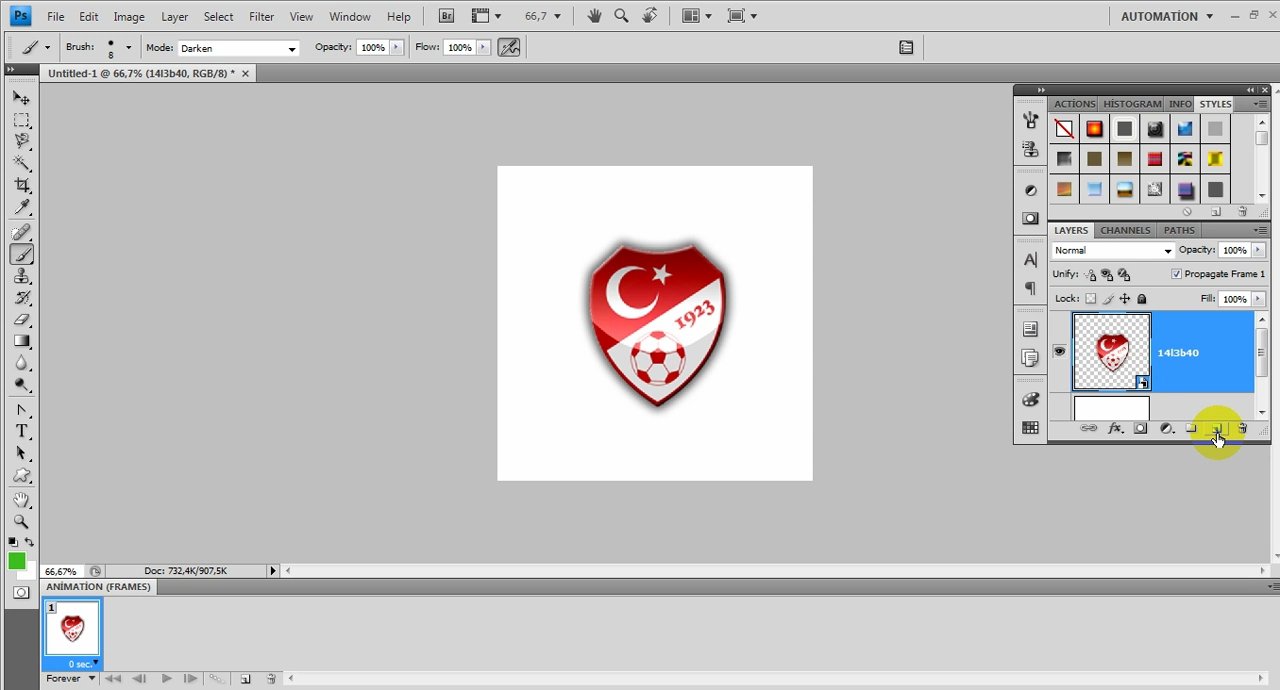Screen dimensions: 1280x690
Task: Select the Move tool
Action: 21,98
